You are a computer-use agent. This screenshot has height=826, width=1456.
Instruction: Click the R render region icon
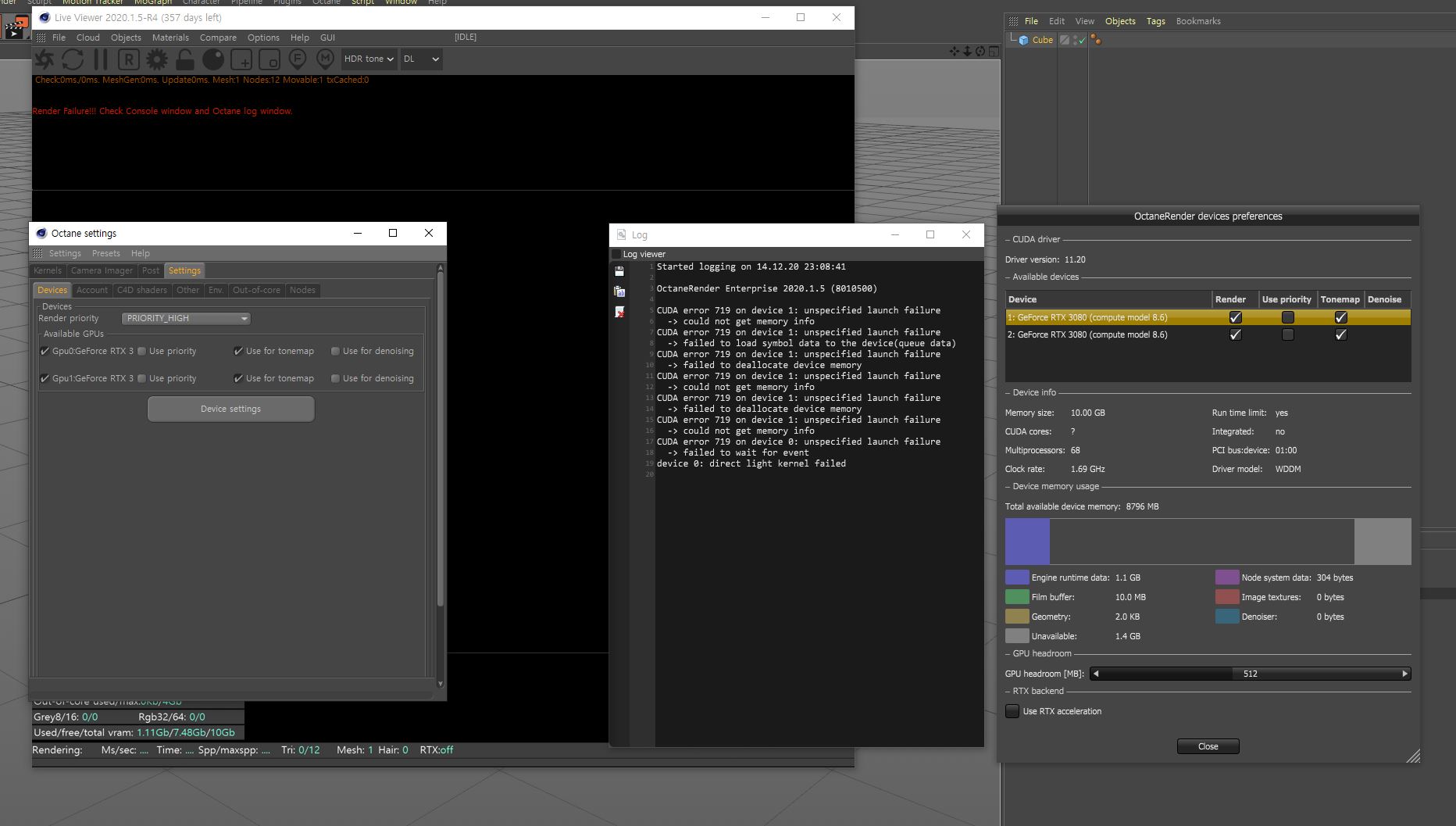click(x=128, y=59)
